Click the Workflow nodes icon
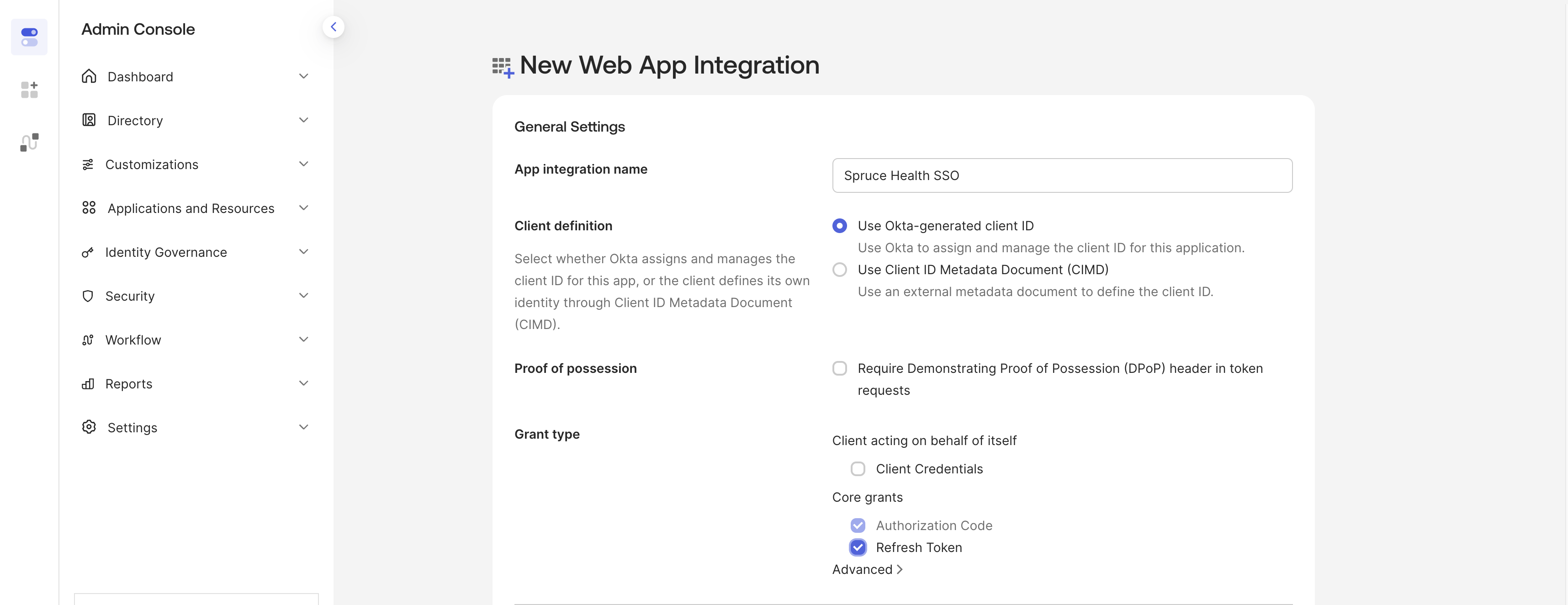This screenshot has width=1568, height=605. click(88, 340)
